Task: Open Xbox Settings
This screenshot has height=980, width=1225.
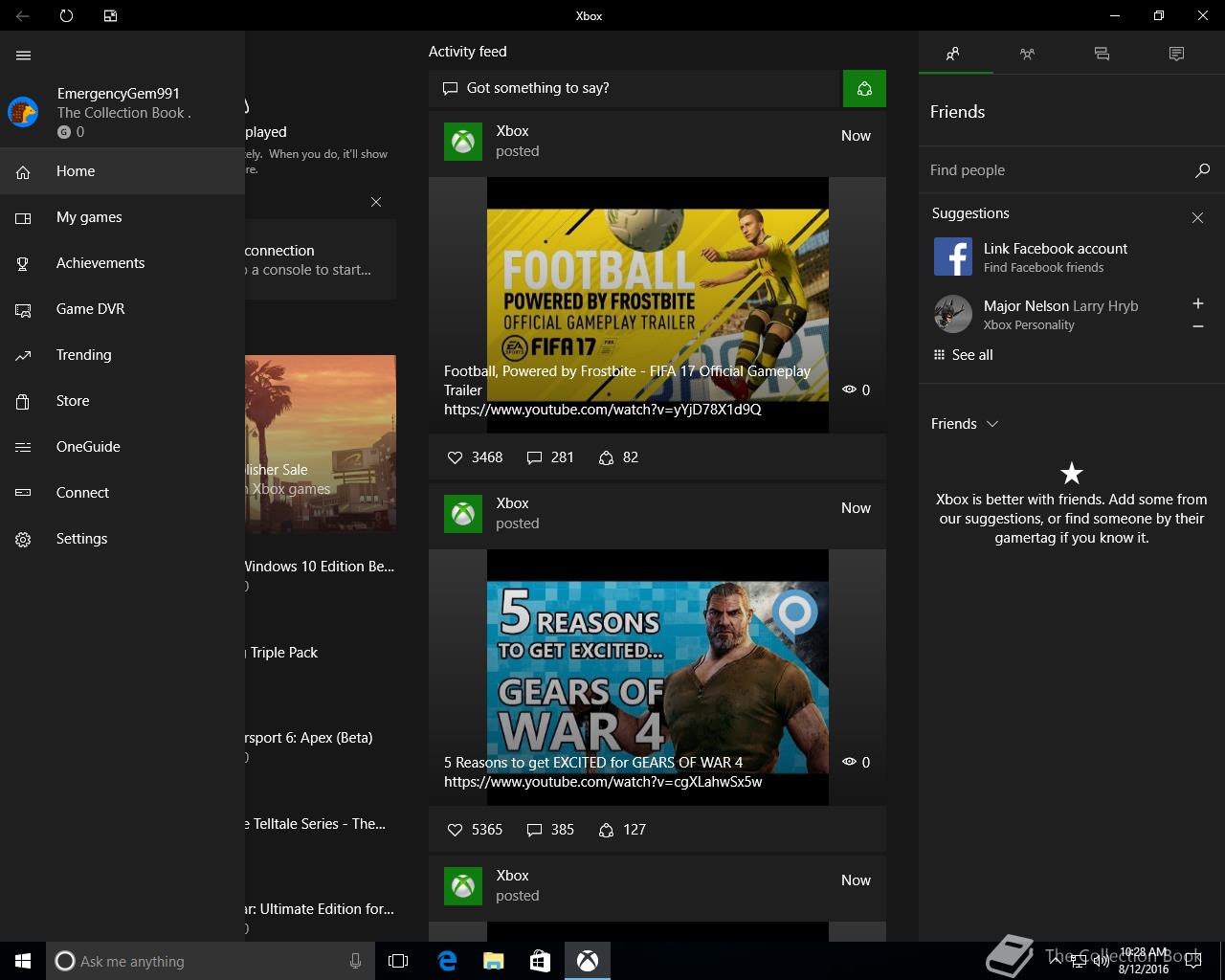Action: pos(122,539)
